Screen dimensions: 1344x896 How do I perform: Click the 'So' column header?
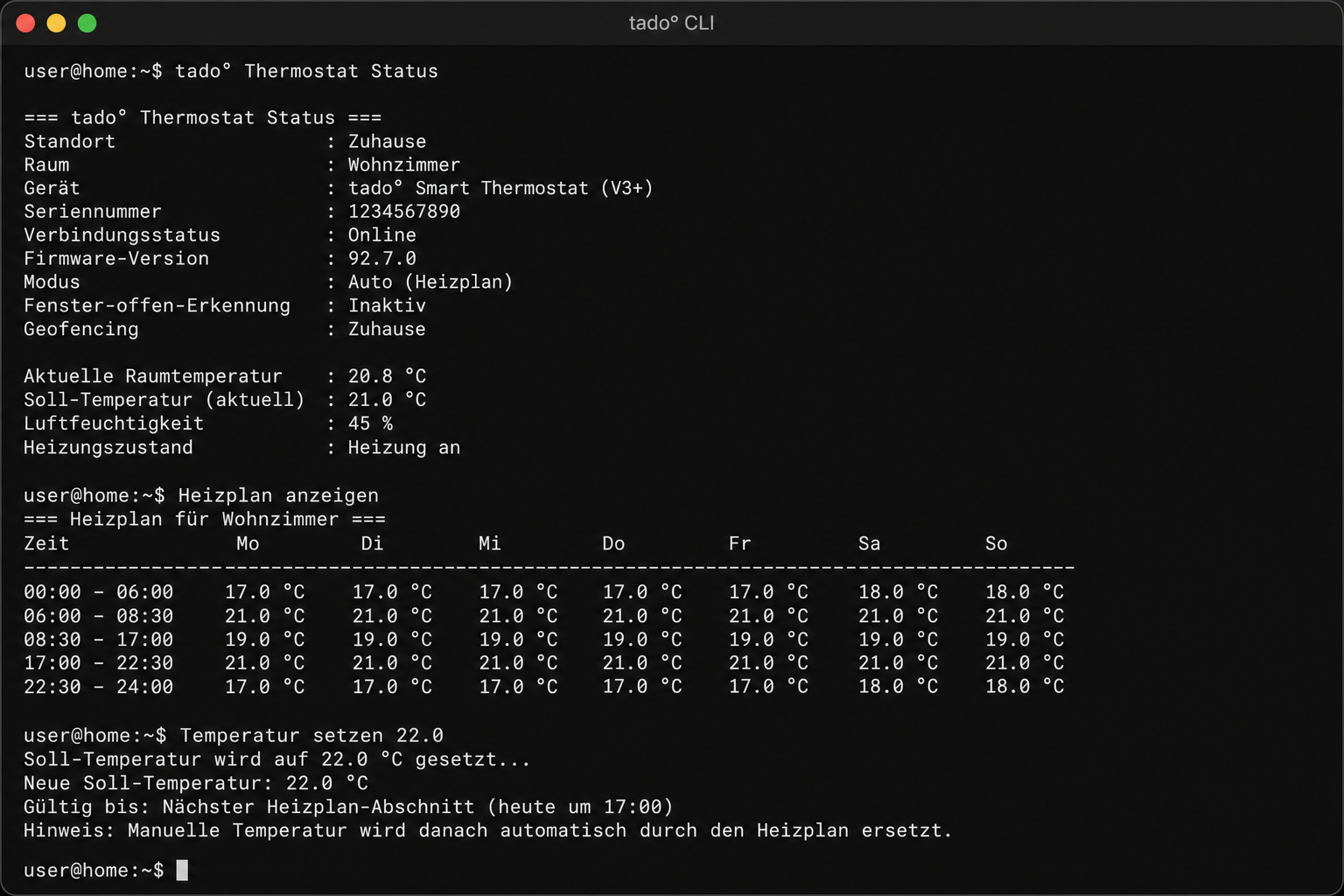[996, 543]
